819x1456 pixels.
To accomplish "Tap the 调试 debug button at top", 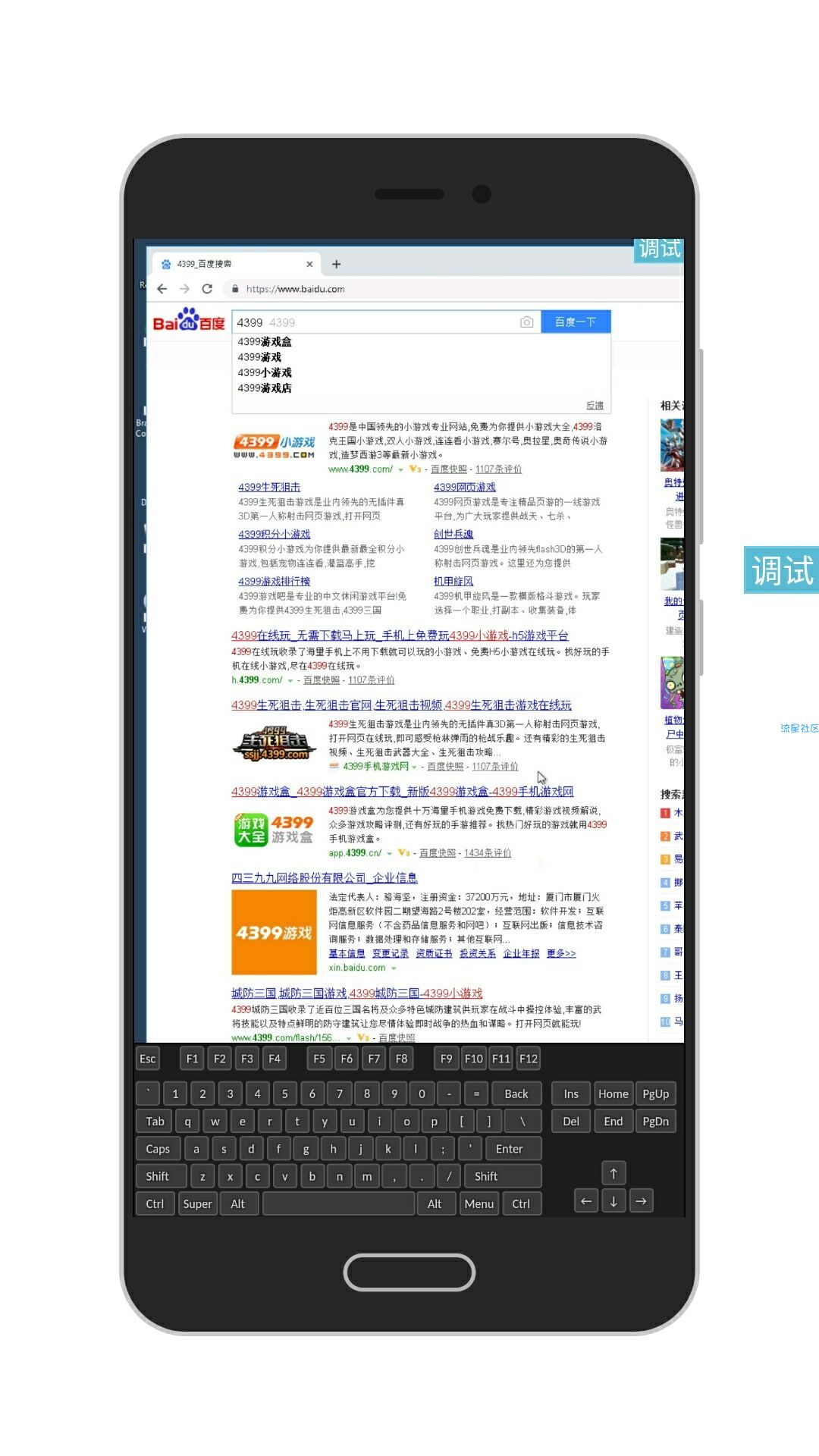I will 659,249.
